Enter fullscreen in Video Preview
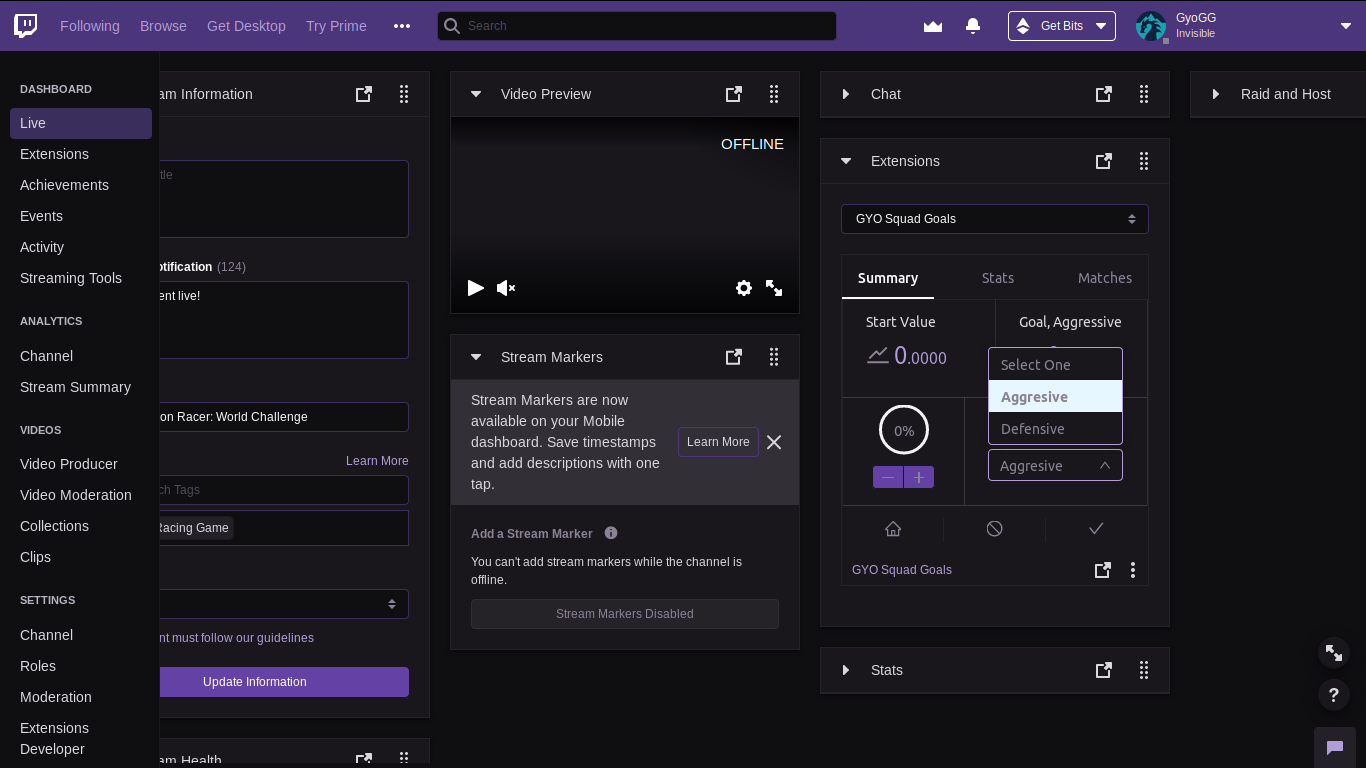 coord(774,288)
